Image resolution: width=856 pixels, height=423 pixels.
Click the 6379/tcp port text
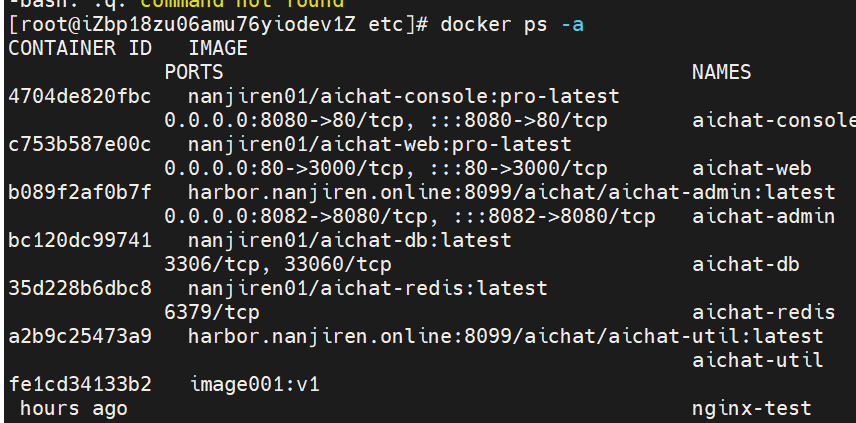(x=212, y=313)
